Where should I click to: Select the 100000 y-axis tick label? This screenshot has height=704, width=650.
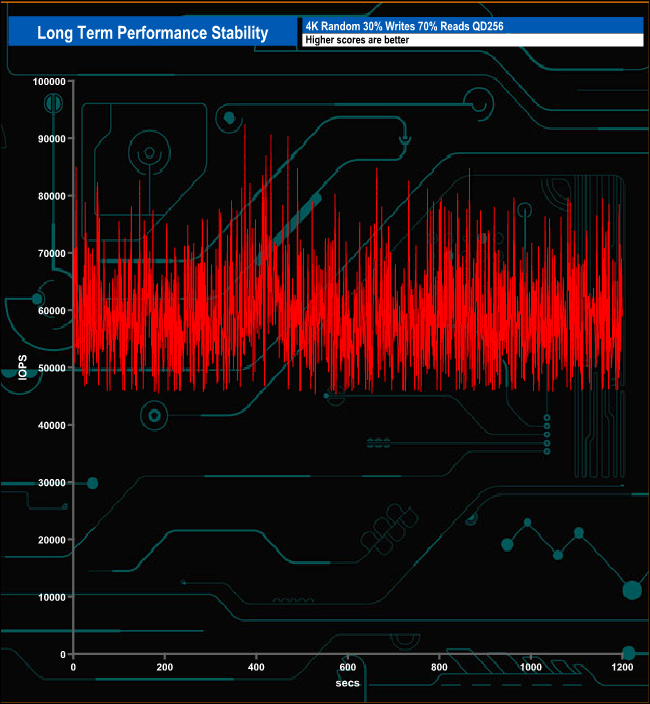[46, 81]
